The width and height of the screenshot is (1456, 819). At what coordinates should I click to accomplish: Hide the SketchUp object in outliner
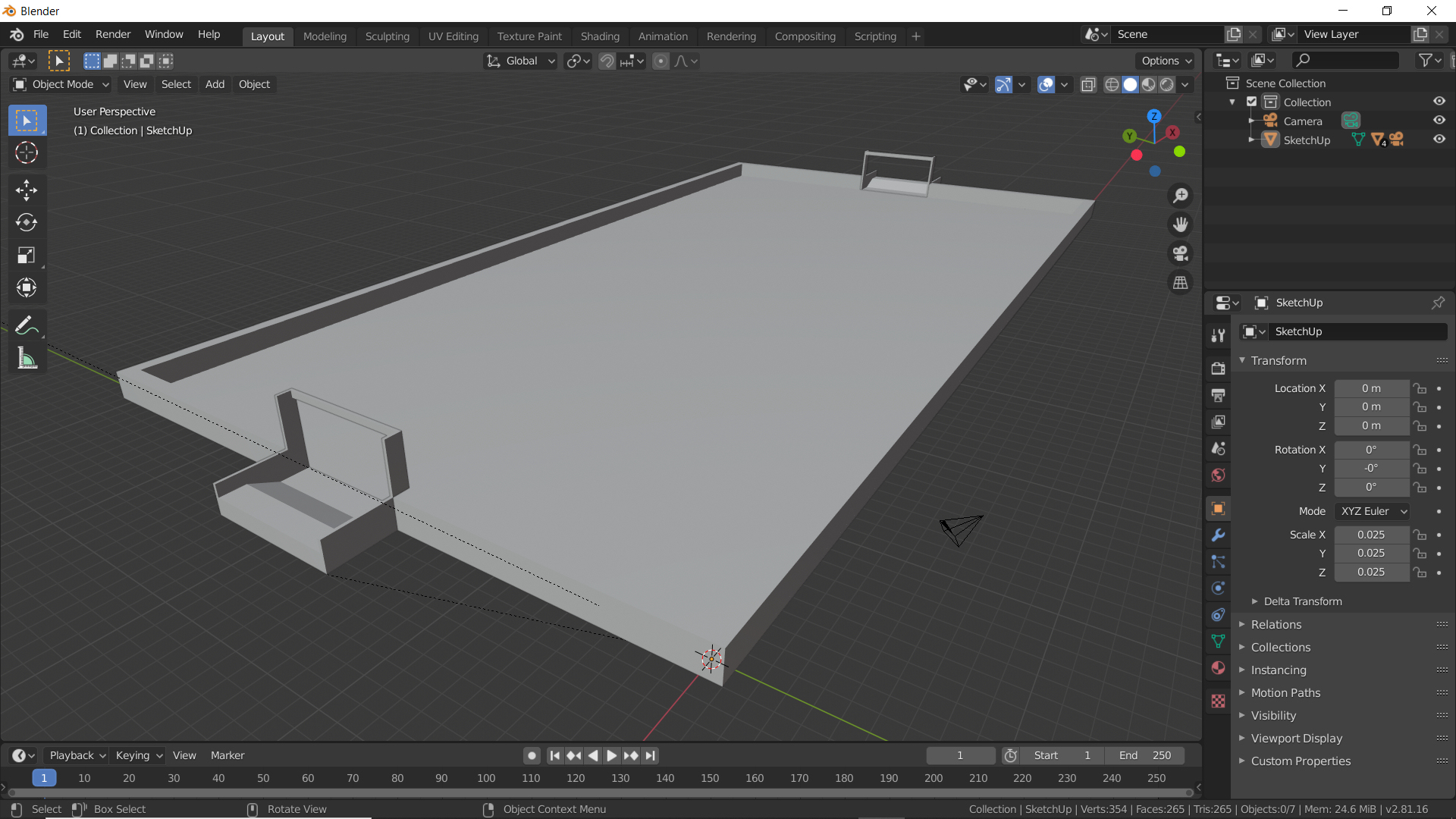click(x=1439, y=140)
